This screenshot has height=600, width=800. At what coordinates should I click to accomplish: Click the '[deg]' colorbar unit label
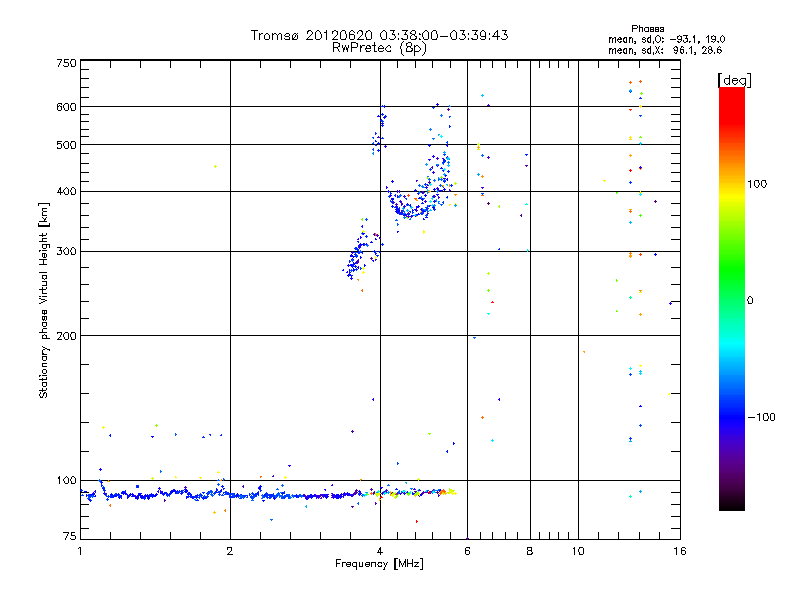click(x=734, y=80)
